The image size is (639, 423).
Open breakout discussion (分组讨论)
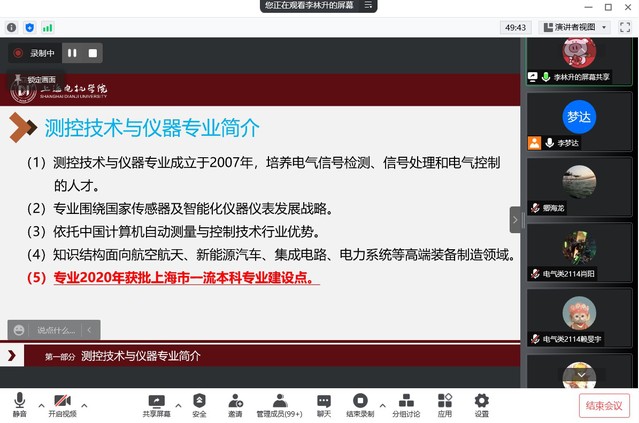(406, 404)
